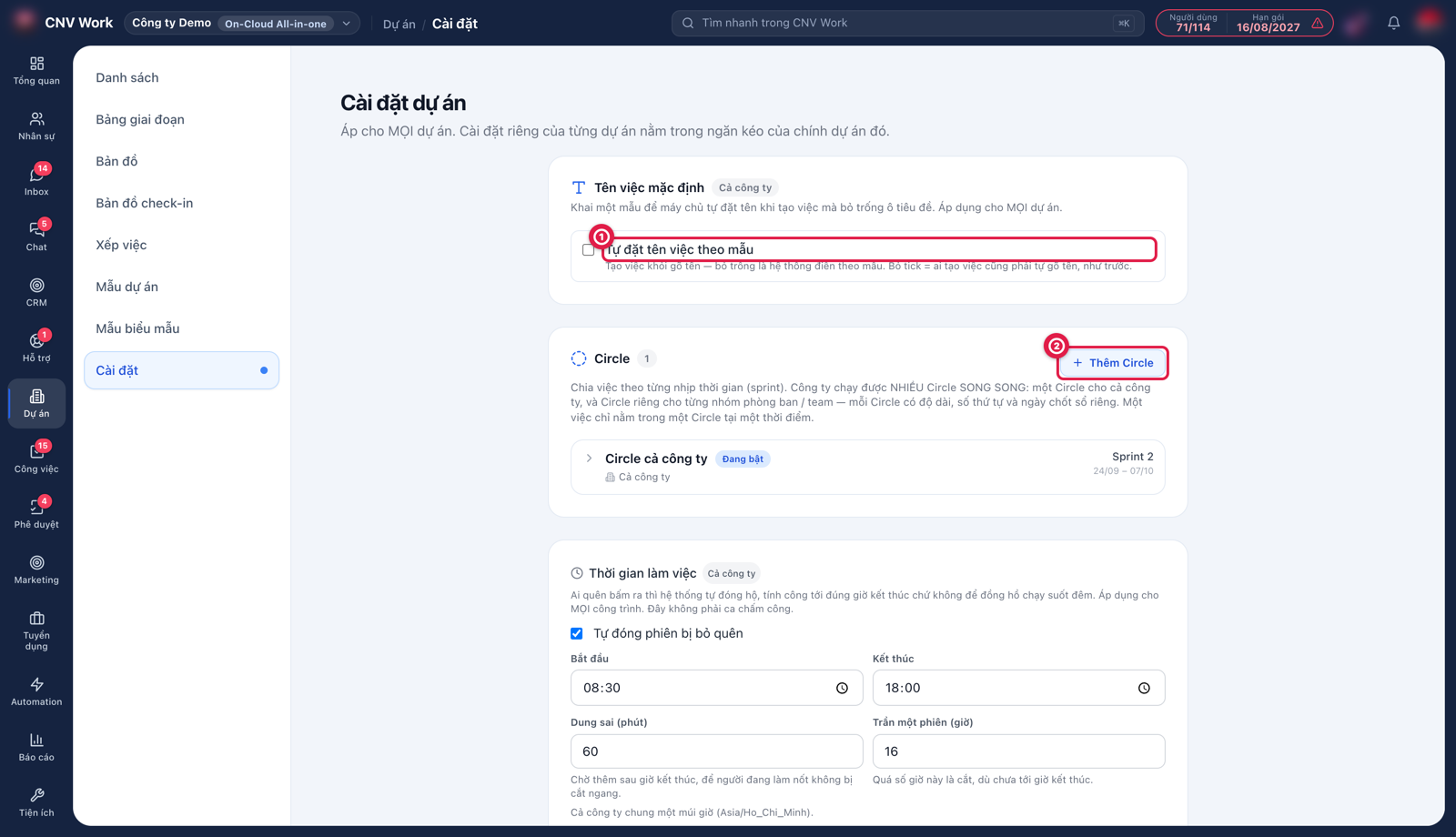The height and width of the screenshot is (837, 1456).
Task: Open the Marketing module icon
Action: (36, 570)
